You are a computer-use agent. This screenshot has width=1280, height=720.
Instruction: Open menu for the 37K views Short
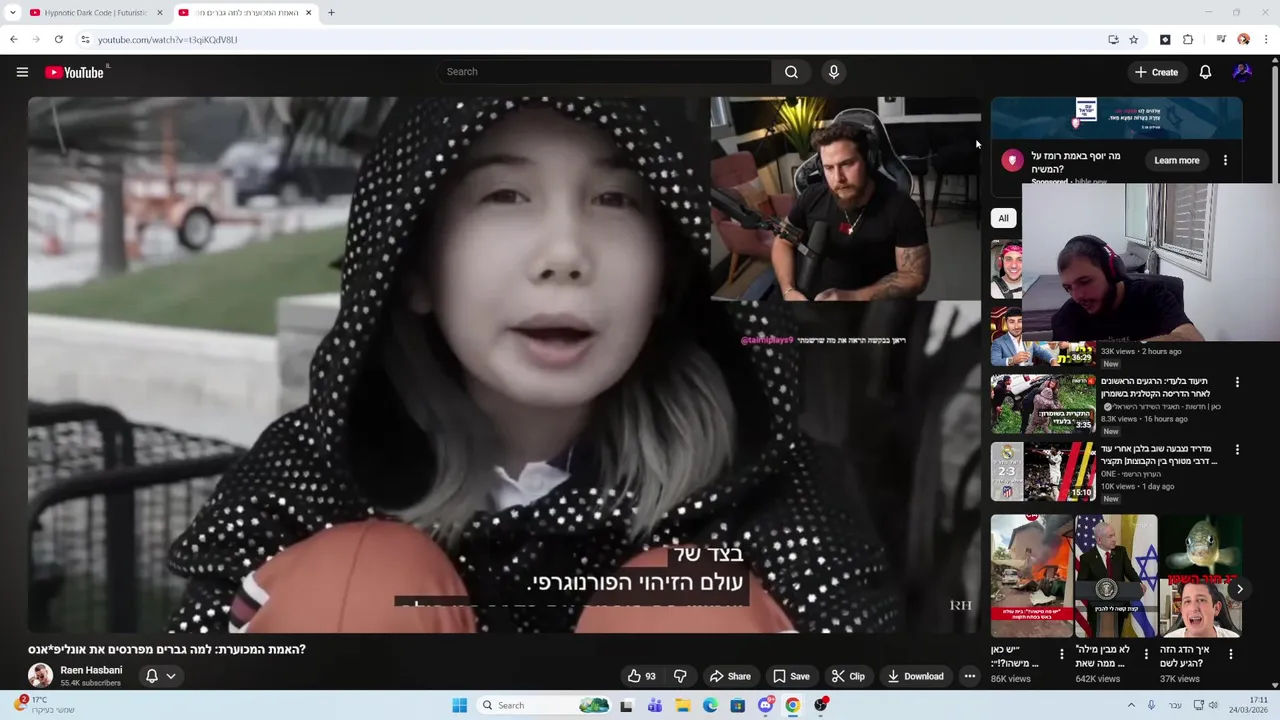(x=1231, y=654)
